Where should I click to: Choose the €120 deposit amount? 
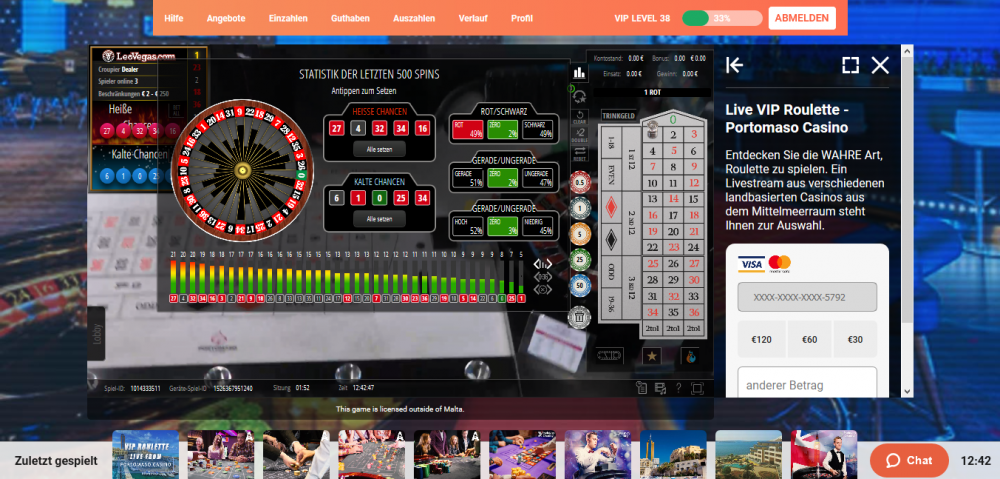tap(761, 339)
